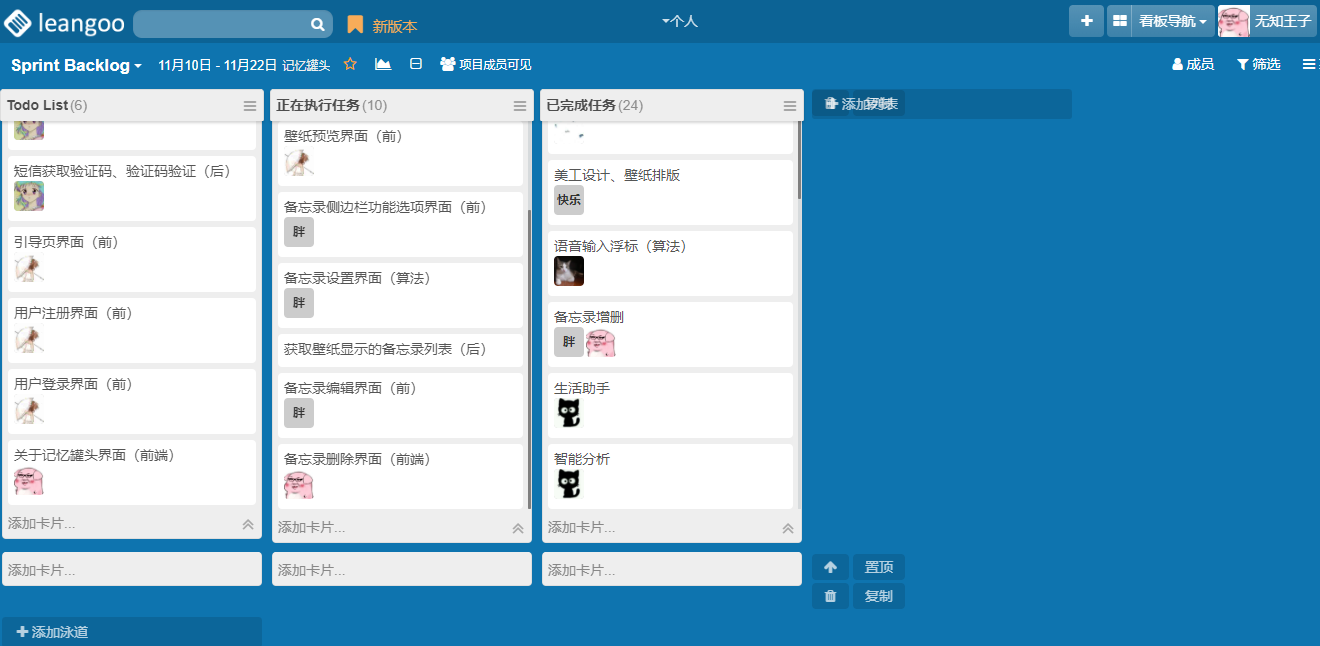The height and width of the screenshot is (646, 1320).
Task: Open Todo List column menu
Action: click(x=250, y=106)
